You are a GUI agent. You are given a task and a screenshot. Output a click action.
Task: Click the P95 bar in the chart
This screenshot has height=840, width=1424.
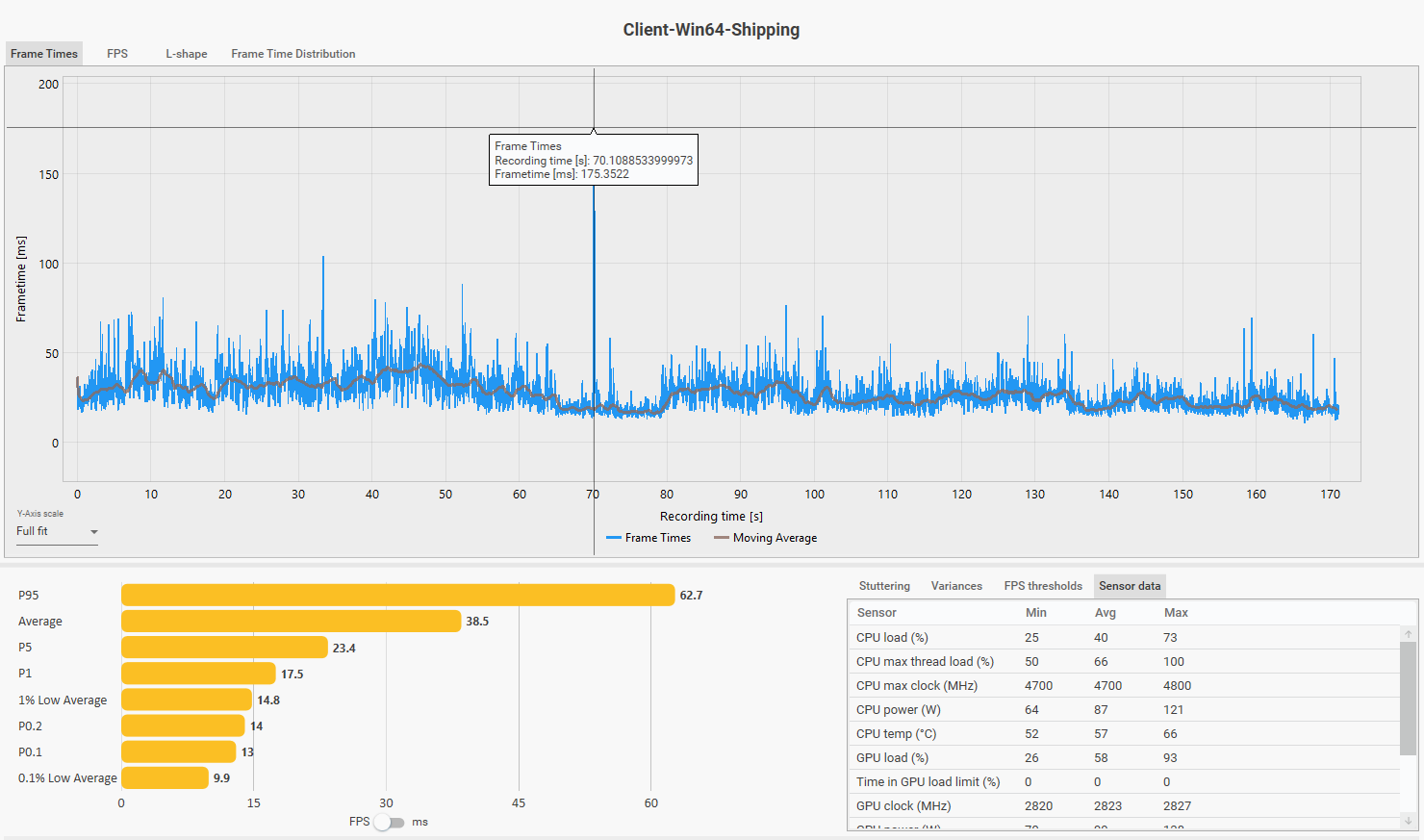(397, 596)
